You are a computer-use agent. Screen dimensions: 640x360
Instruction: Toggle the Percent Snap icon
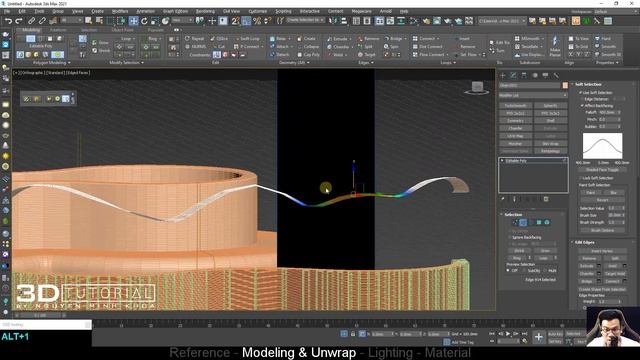pyautogui.click(x=257, y=21)
